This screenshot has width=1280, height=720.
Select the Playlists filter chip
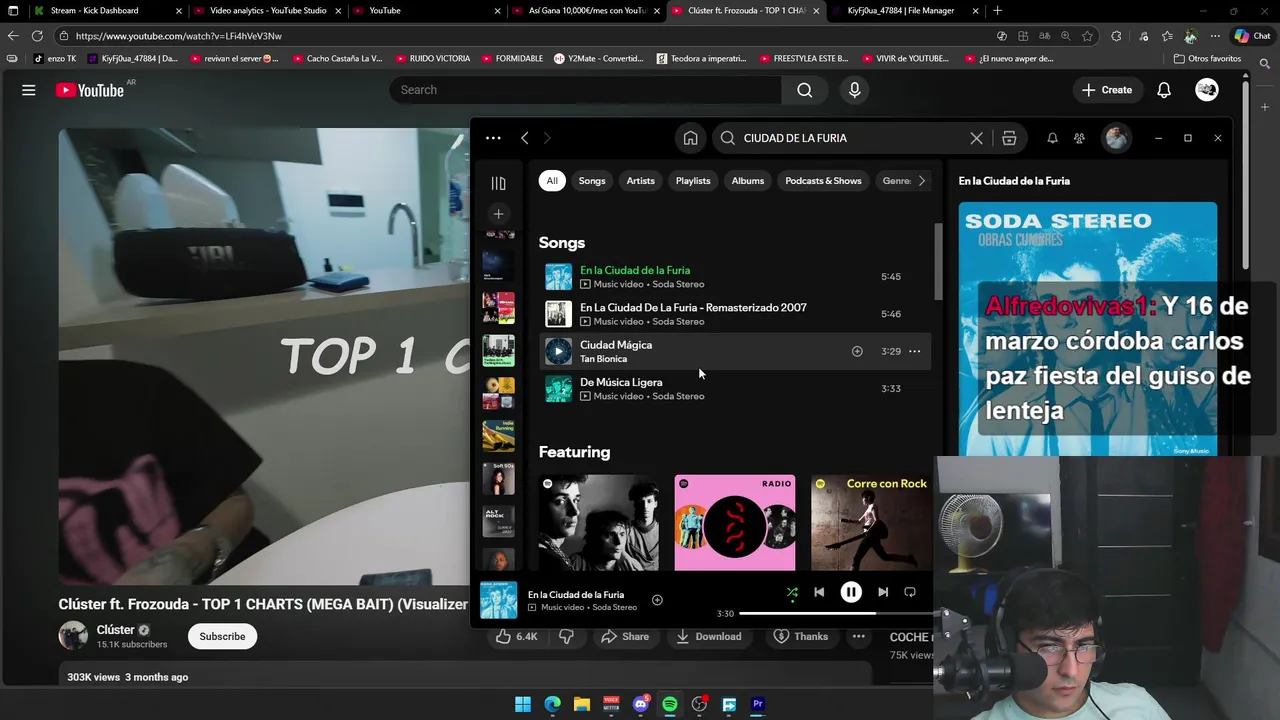click(x=693, y=181)
